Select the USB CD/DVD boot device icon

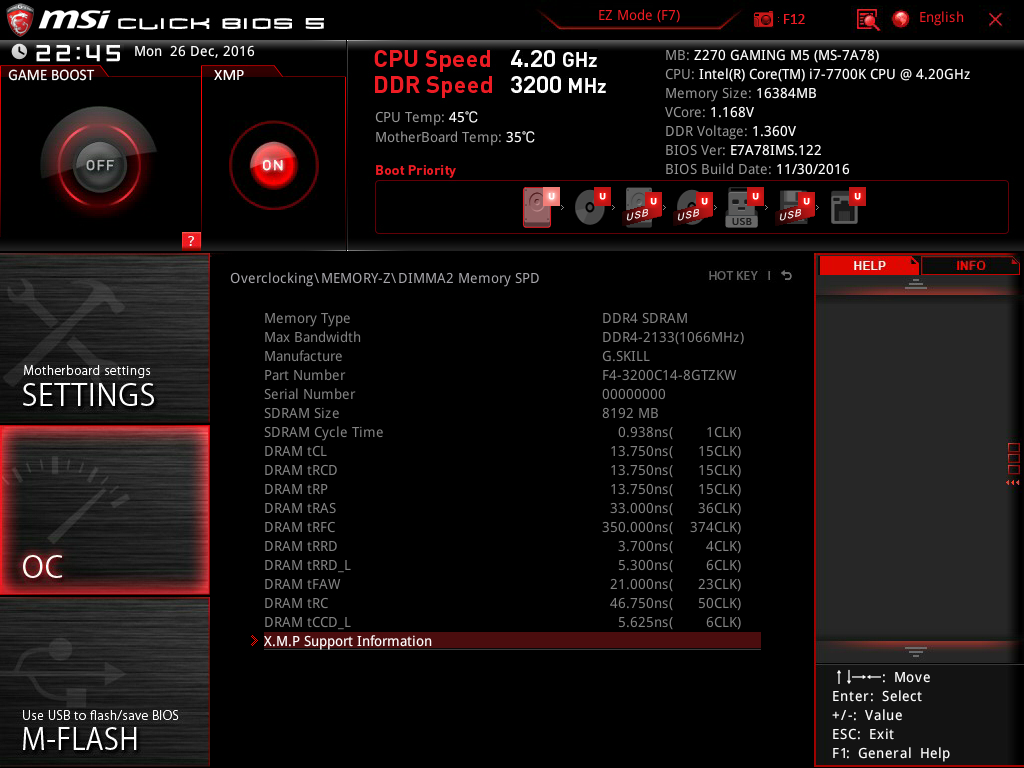[694, 207]
